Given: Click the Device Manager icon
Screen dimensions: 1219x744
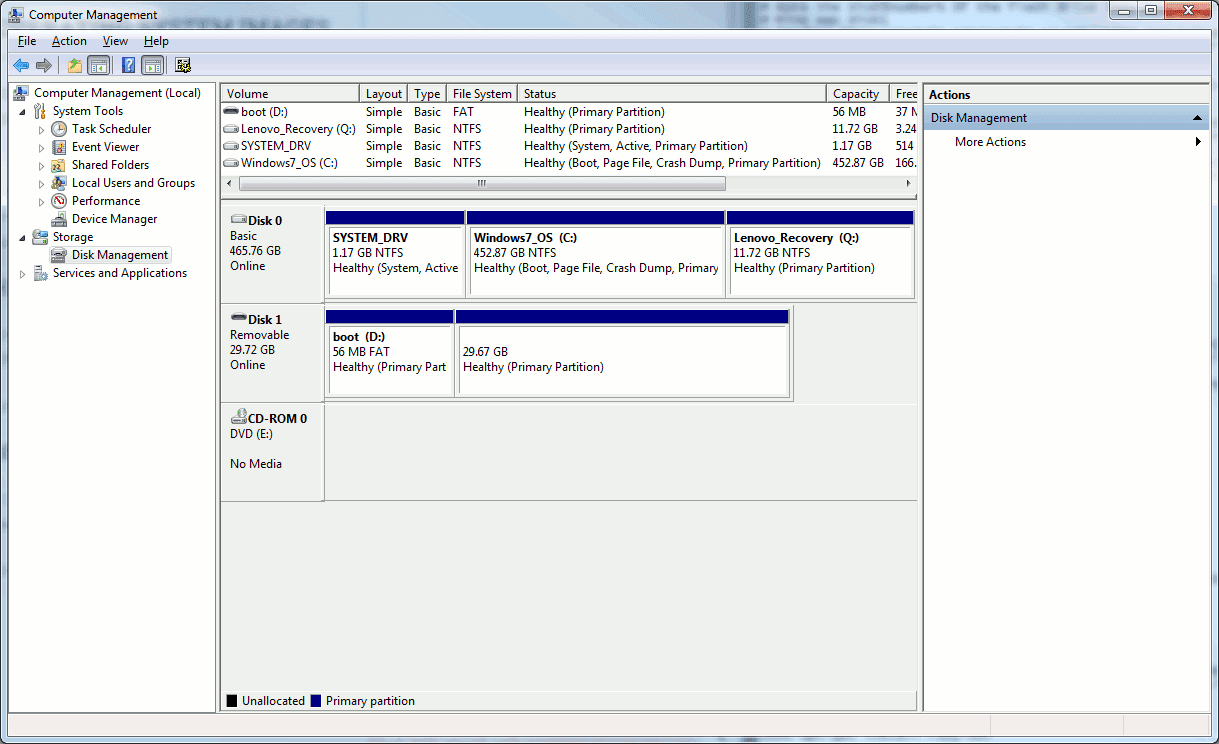Looking at the screenshot, I should (59, 219).
